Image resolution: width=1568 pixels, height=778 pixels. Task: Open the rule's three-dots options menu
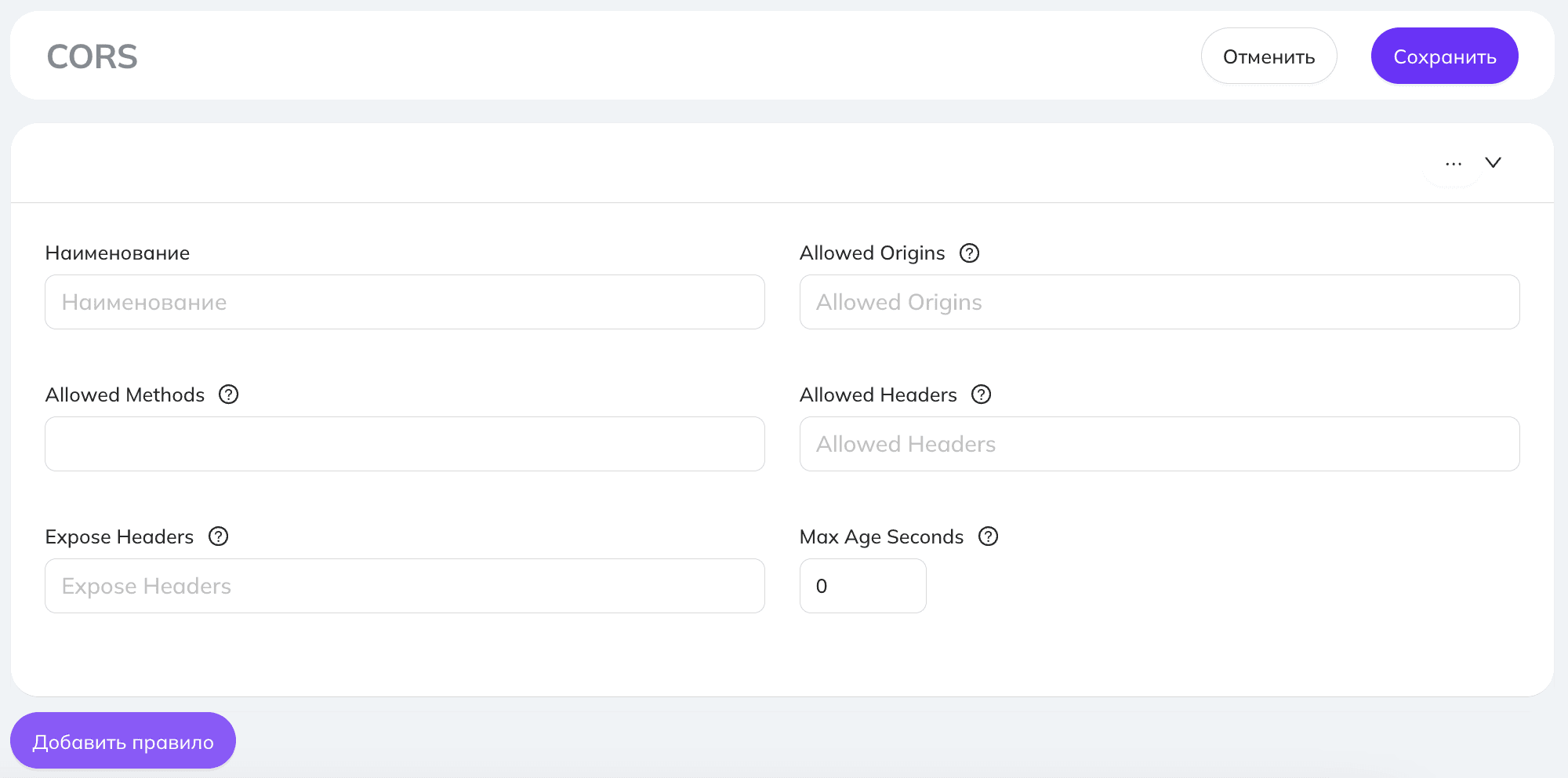click(1454, 163)
